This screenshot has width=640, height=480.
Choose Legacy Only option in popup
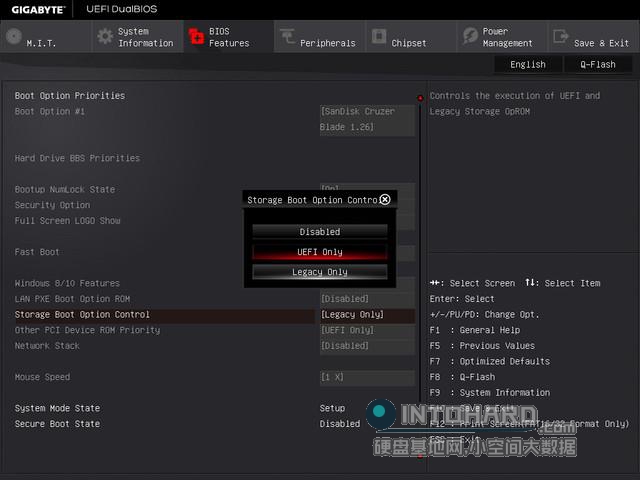tap(320, 272)
